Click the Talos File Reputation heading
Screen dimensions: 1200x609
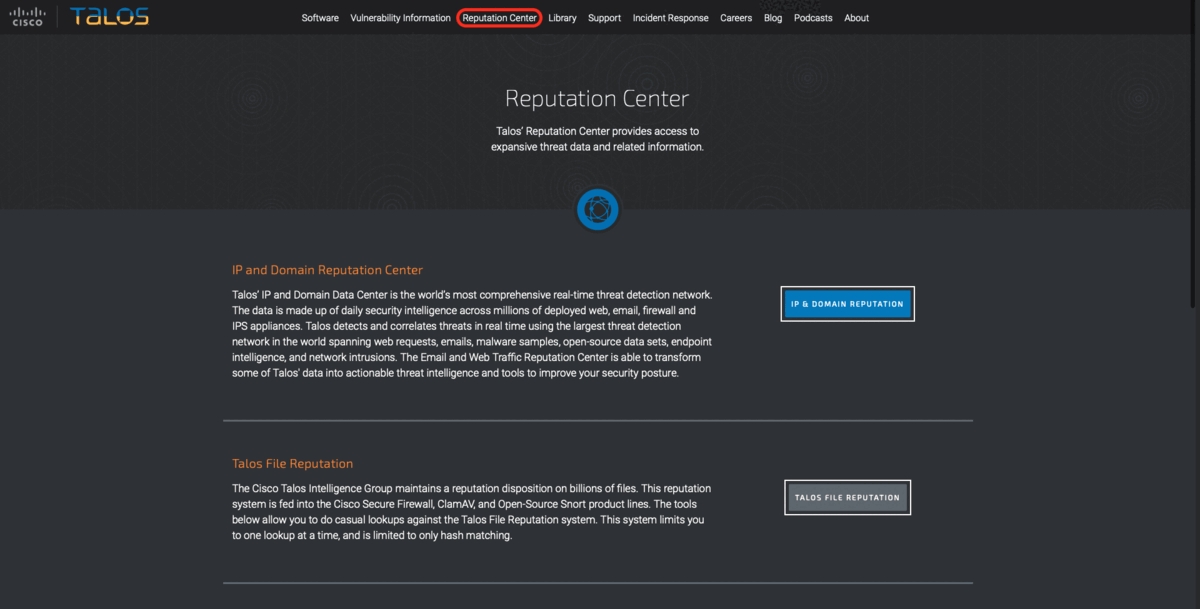[292, 464]
